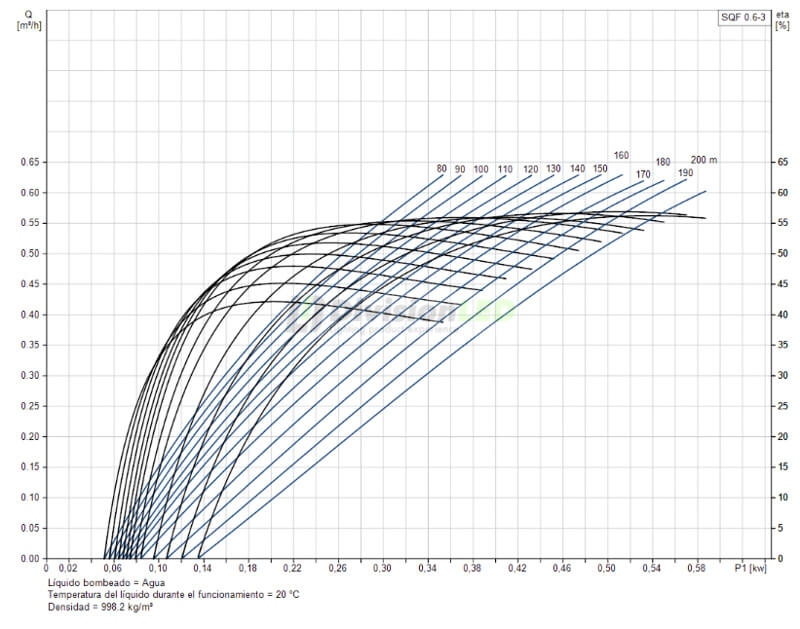Select the 150 head curve label
Screen dimensions: 800x629
point(600,169)
